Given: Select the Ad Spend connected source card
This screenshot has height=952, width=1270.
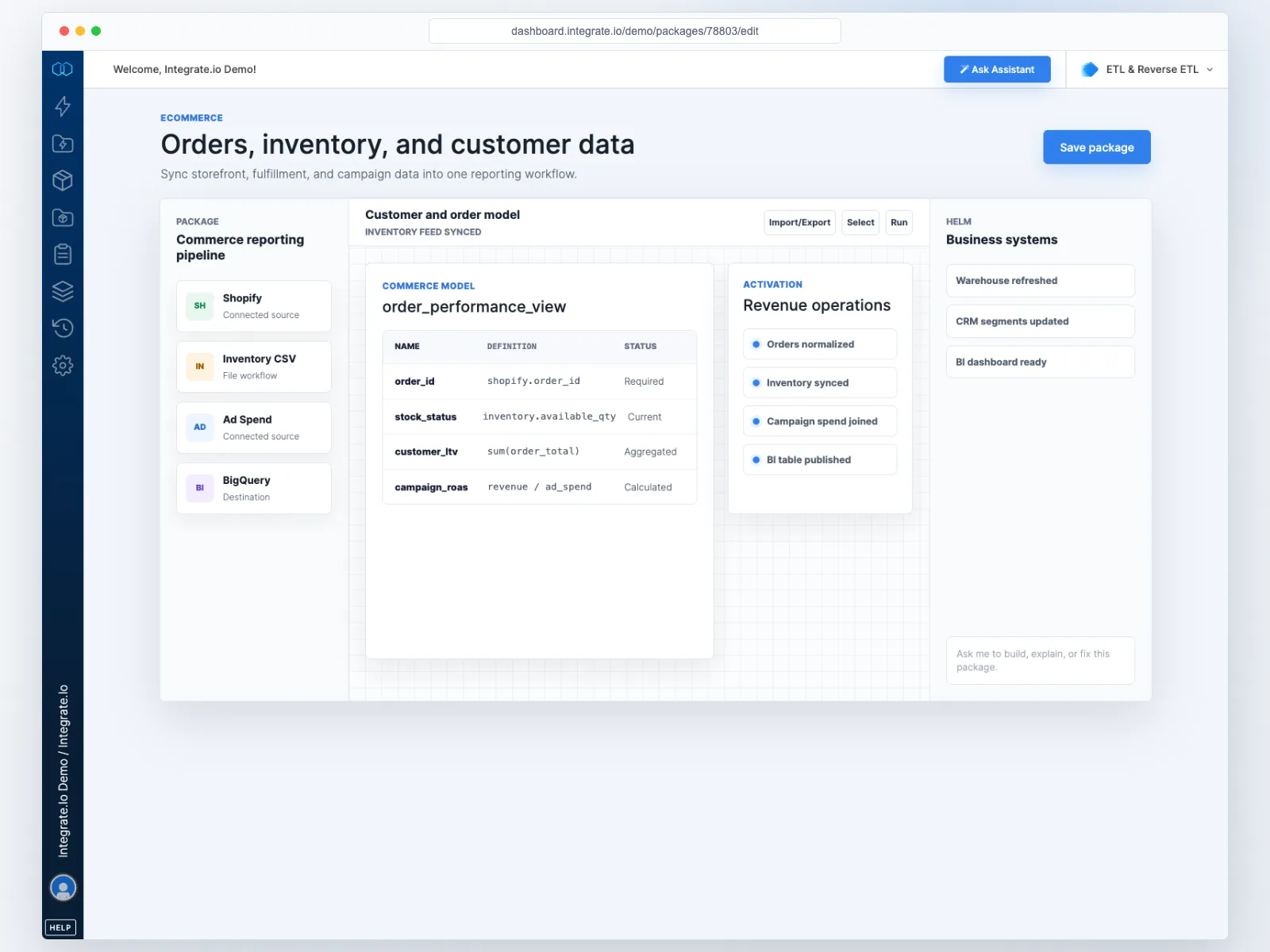Looking at the screenshot, I should pyautogui.click(x=254, y=428).
